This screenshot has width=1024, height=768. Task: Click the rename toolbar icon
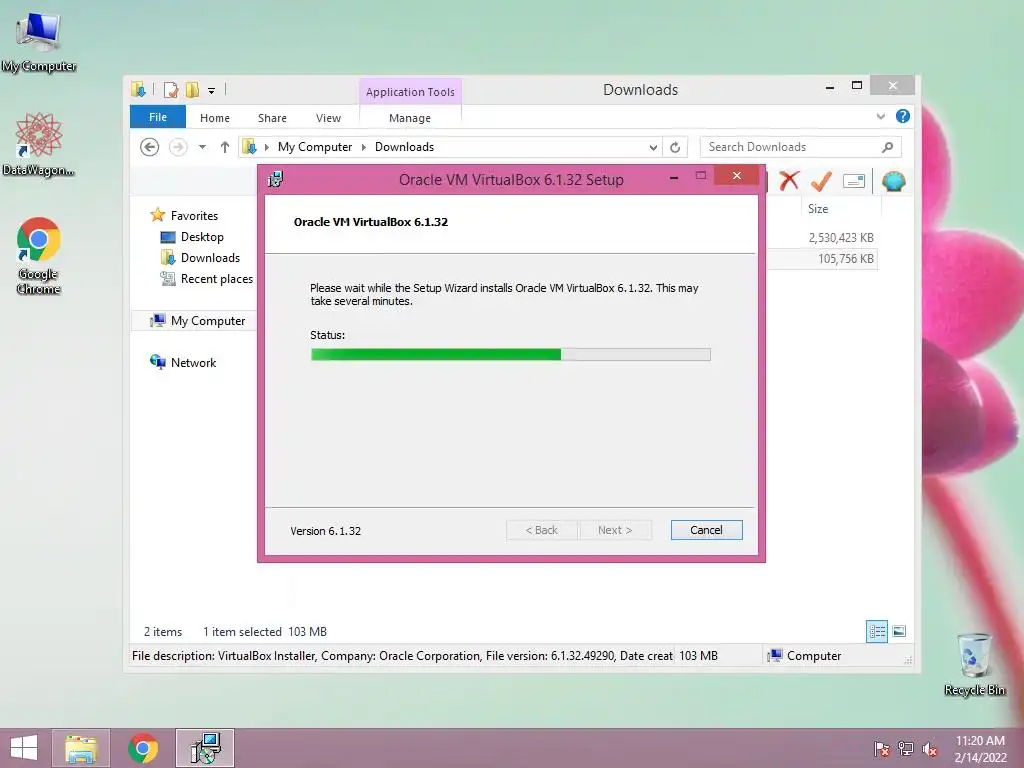pyautogui.click(x=854, y=181)
